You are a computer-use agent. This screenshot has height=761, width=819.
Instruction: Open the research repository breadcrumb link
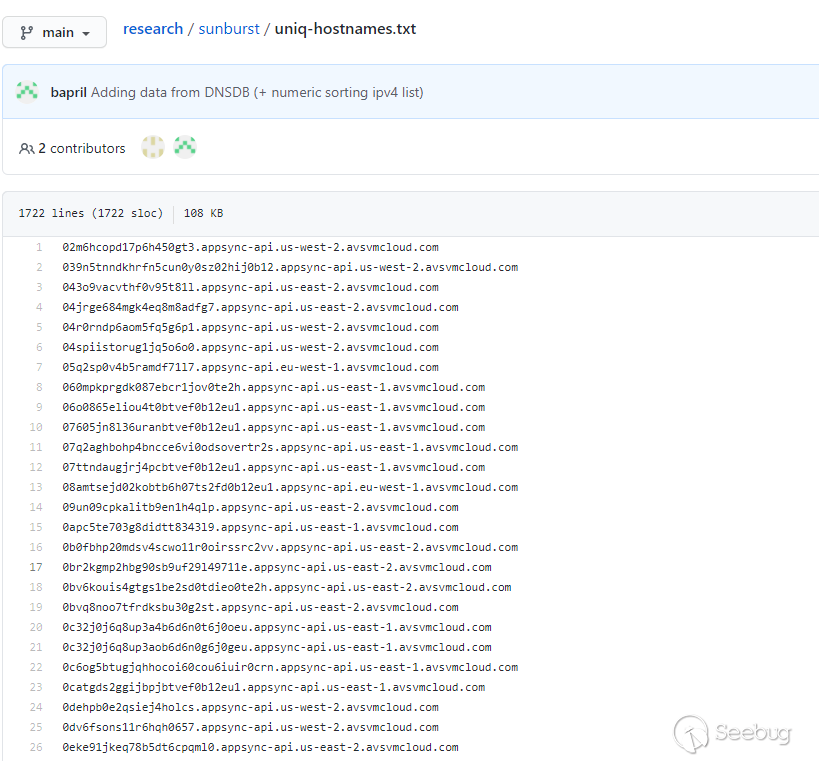153,29
